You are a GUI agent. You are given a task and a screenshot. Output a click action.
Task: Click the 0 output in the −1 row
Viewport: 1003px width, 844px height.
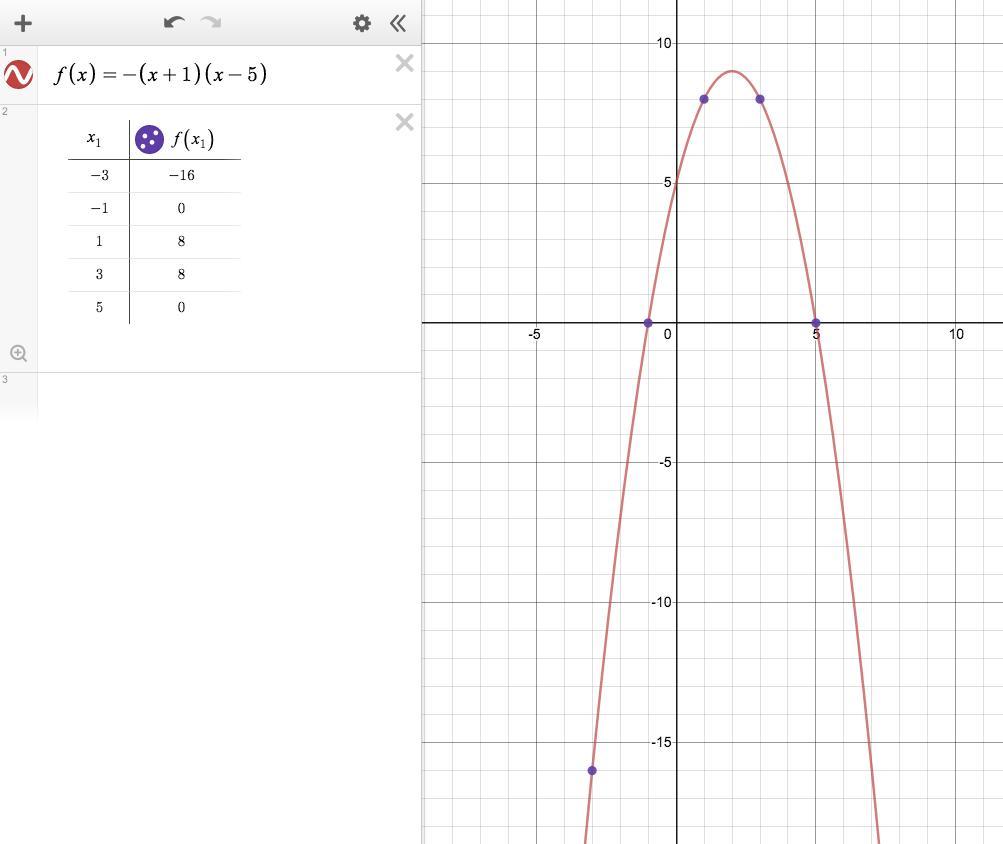[182, 209]
